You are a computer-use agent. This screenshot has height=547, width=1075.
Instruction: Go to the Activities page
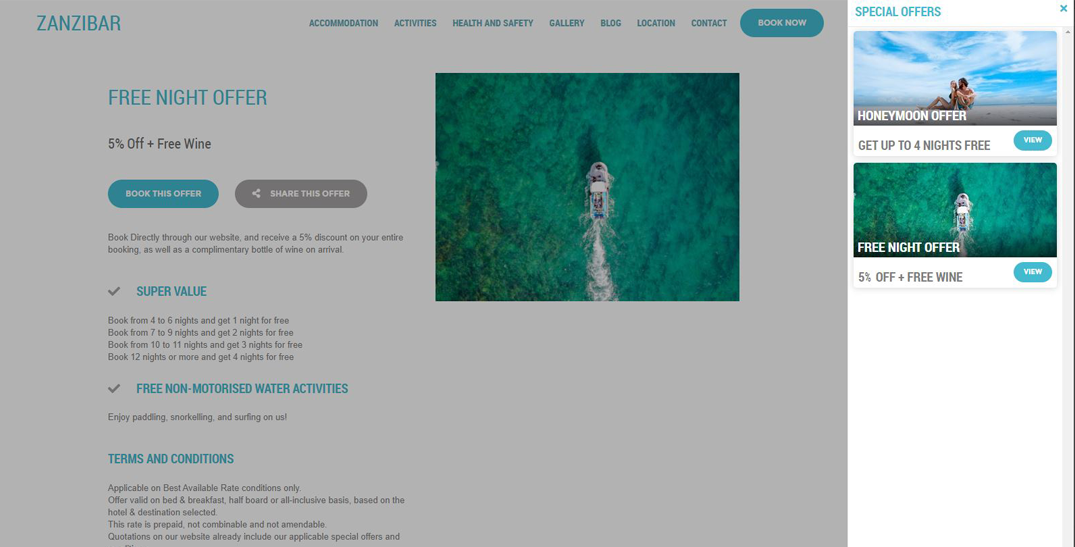click(x=415, y=23)
